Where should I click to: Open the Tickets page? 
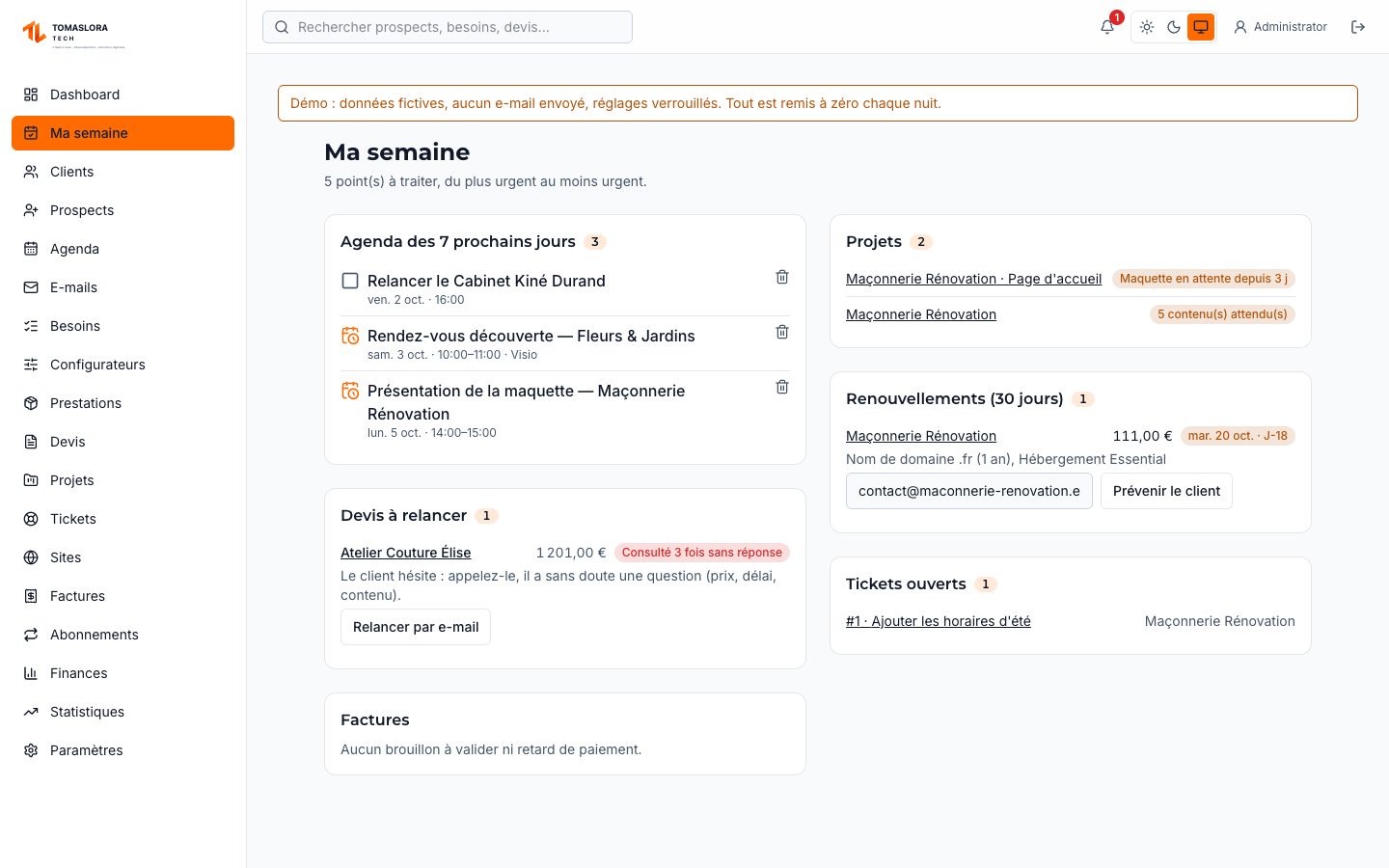point(123,519)
